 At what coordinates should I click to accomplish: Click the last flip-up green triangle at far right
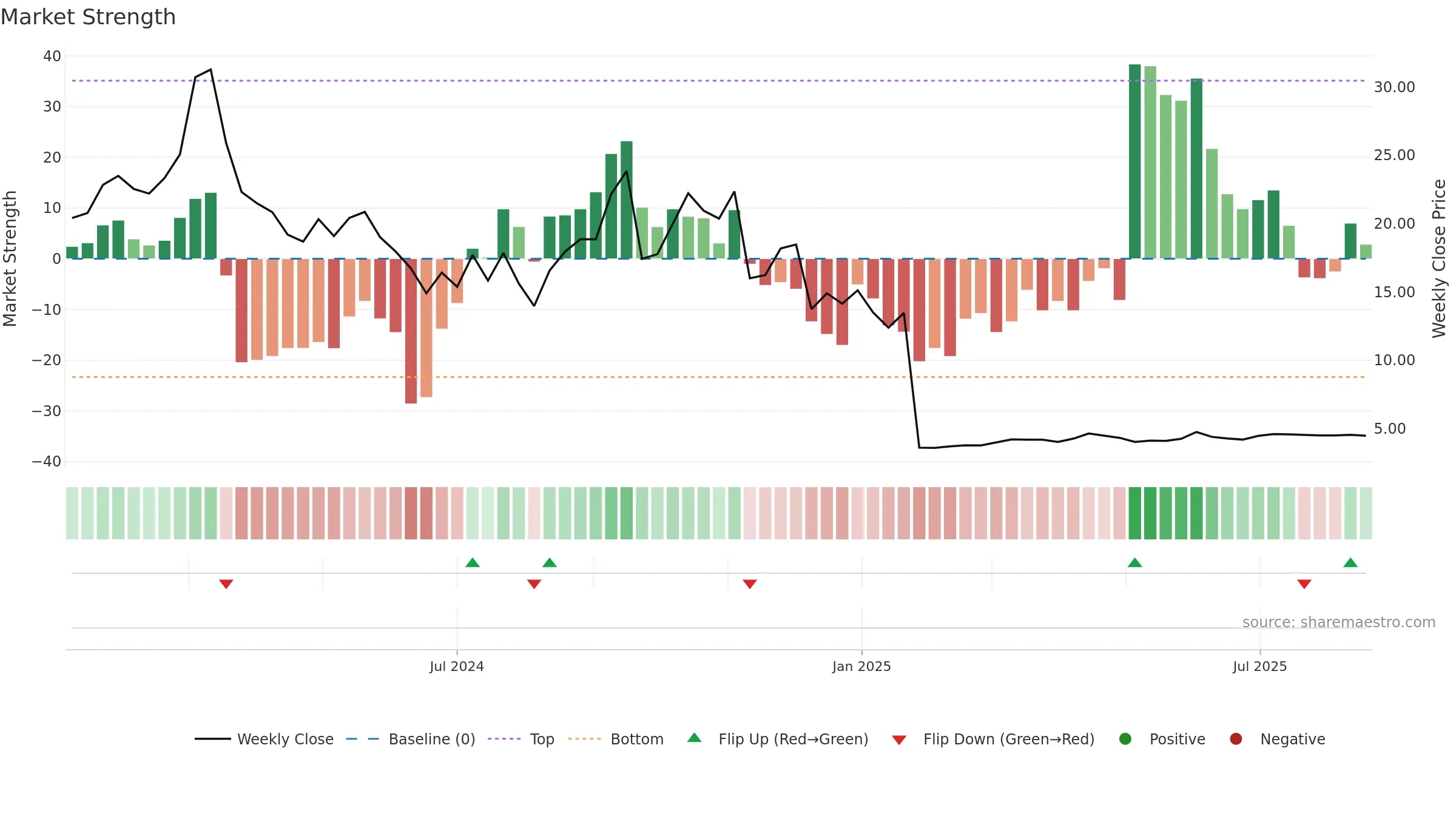pyautogui.click(x=1350, y=562)
